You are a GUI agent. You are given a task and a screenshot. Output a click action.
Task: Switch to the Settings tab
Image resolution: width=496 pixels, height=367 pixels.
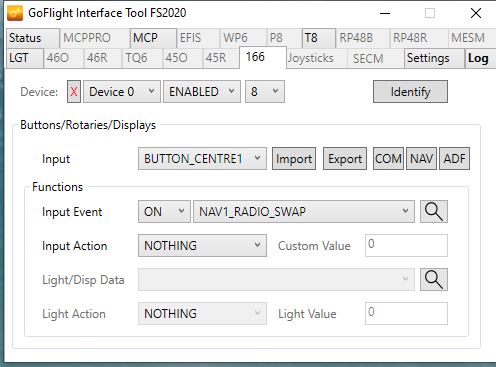434,58
